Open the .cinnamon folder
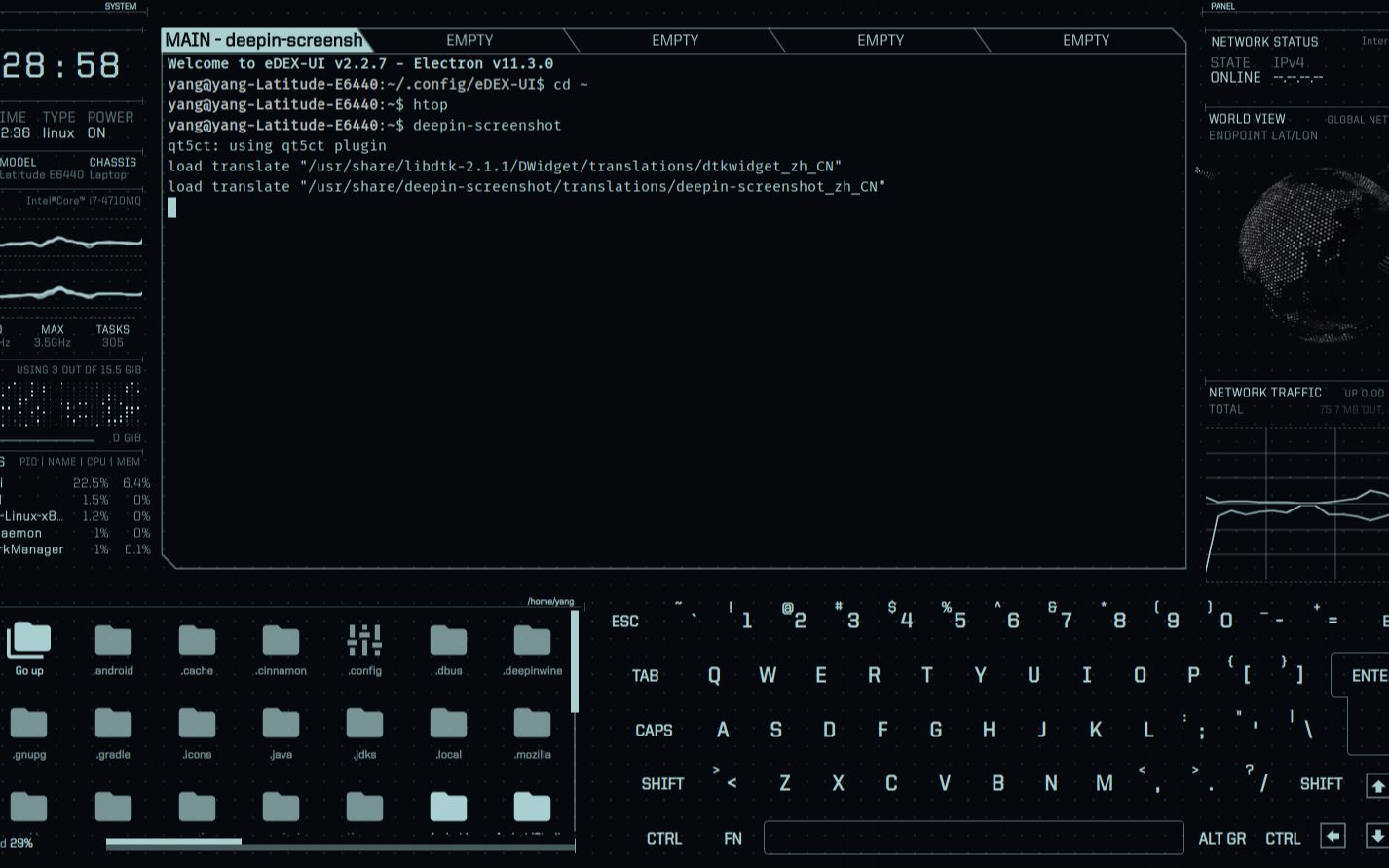Screen dimensions: 1389x868 281,649
